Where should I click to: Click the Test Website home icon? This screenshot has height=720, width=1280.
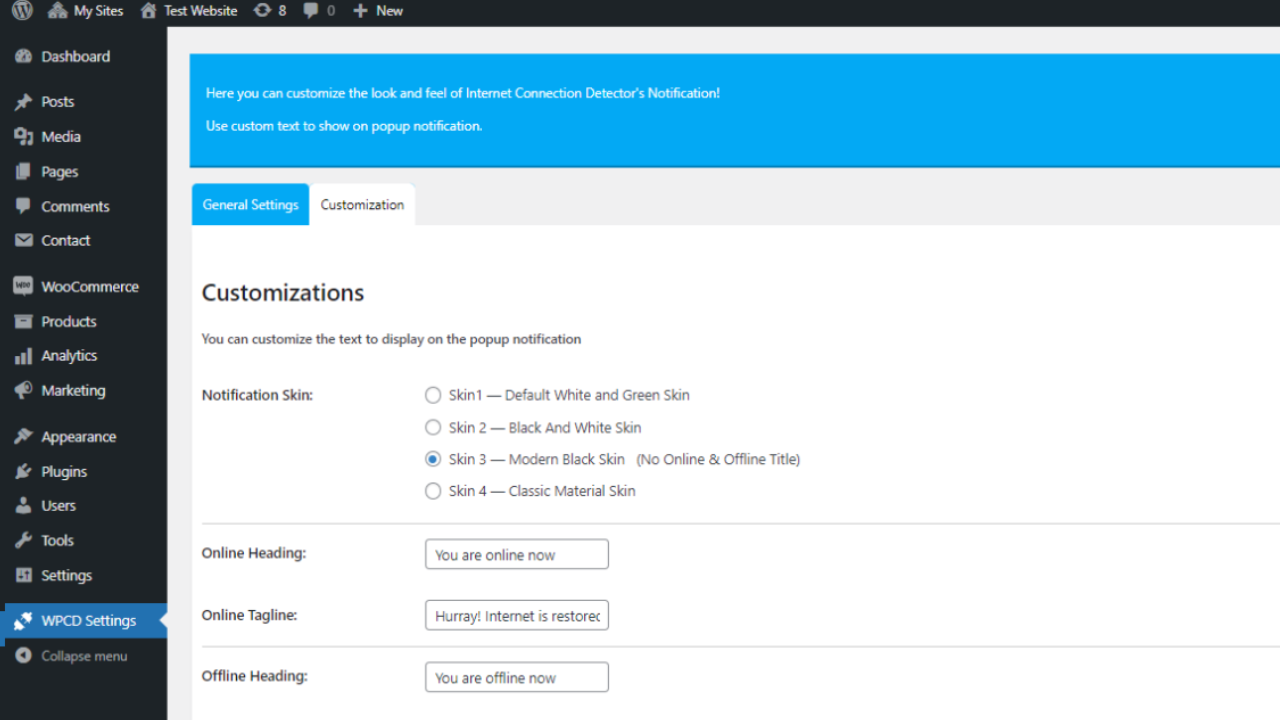tap(149, 11)
